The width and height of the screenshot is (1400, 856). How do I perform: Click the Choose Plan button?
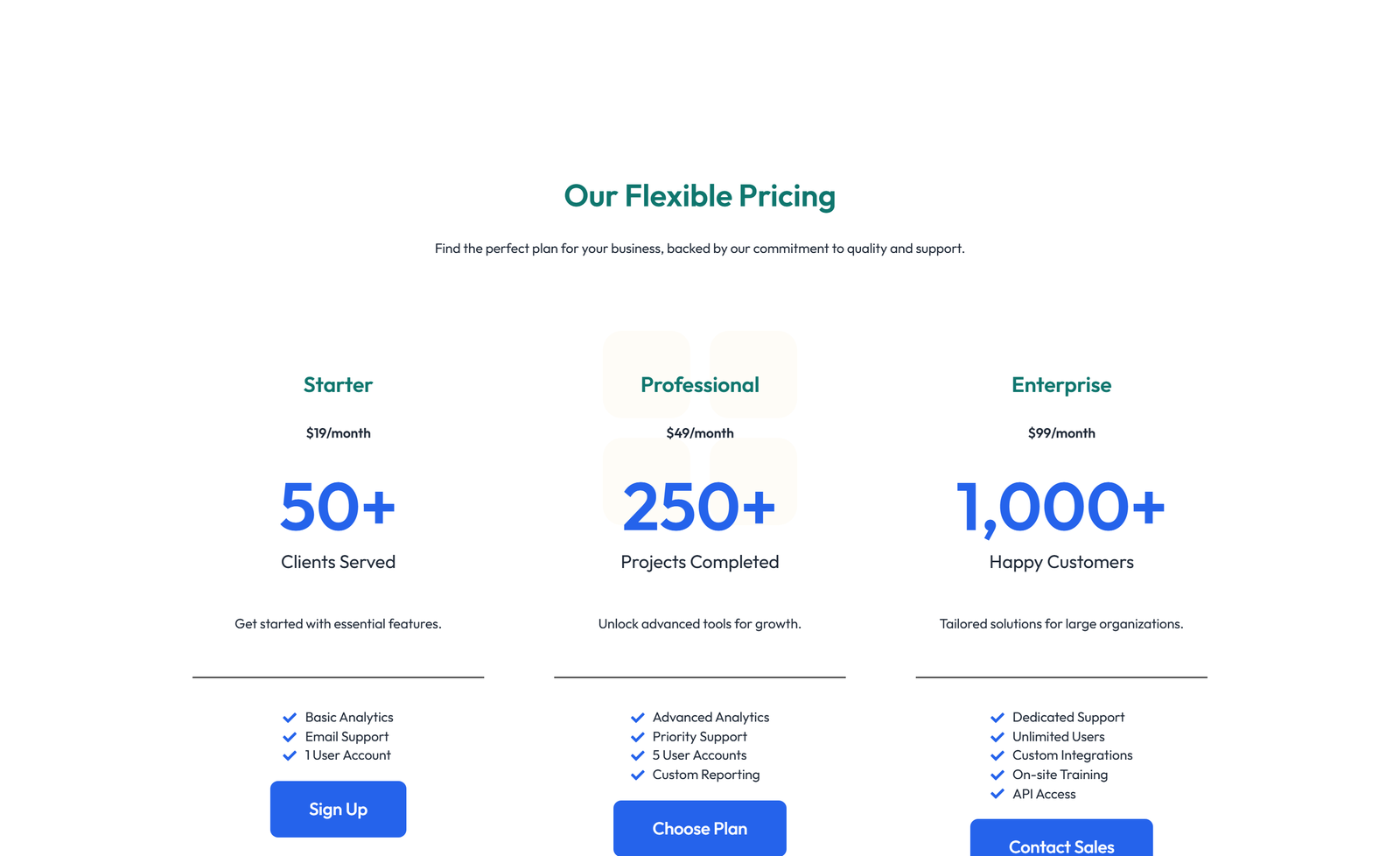699,828
